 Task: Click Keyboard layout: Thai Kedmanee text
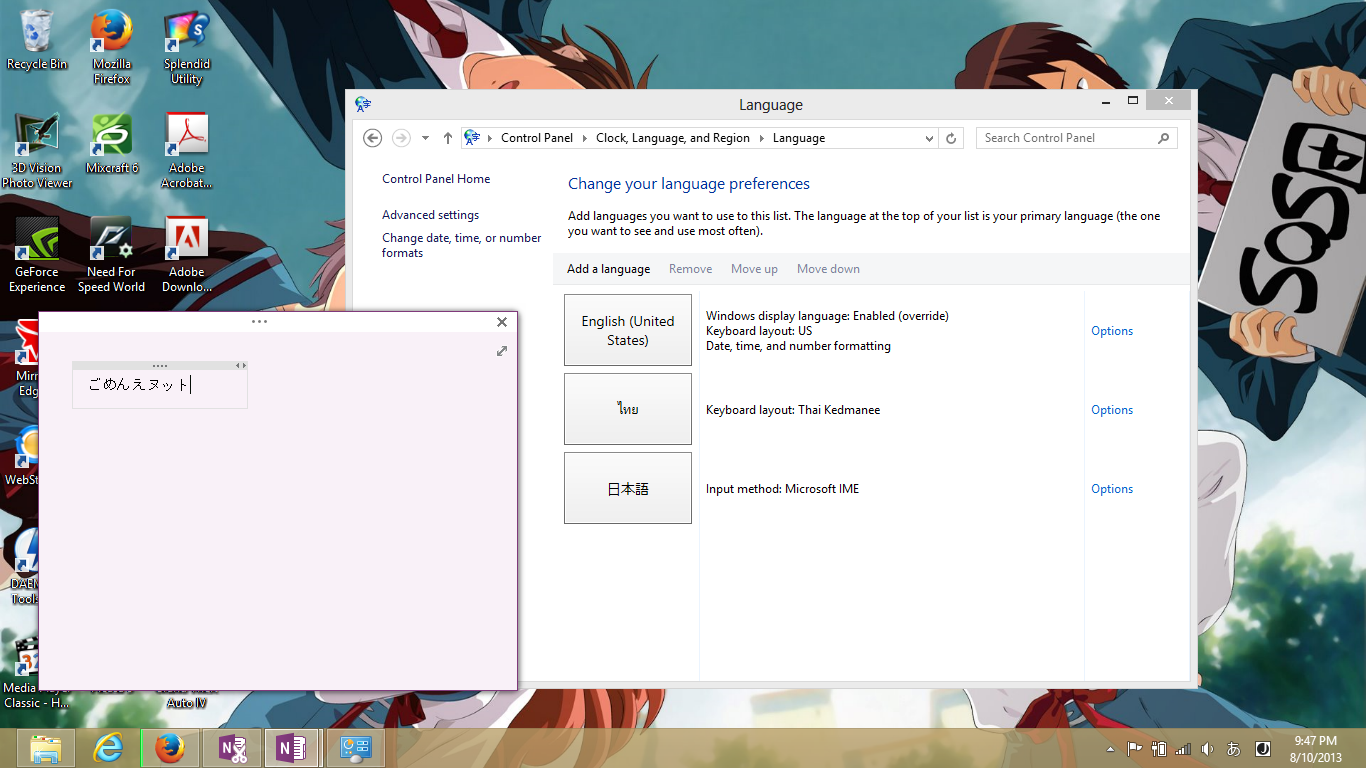tap(793, 410)
